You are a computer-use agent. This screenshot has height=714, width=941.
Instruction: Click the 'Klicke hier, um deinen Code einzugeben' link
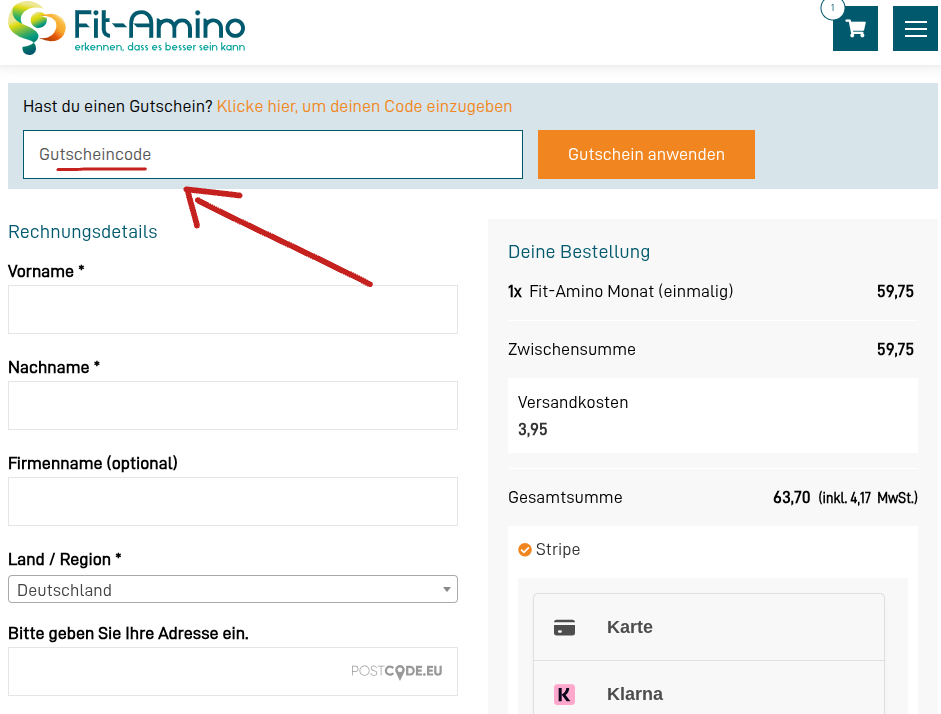coord(364,106)
